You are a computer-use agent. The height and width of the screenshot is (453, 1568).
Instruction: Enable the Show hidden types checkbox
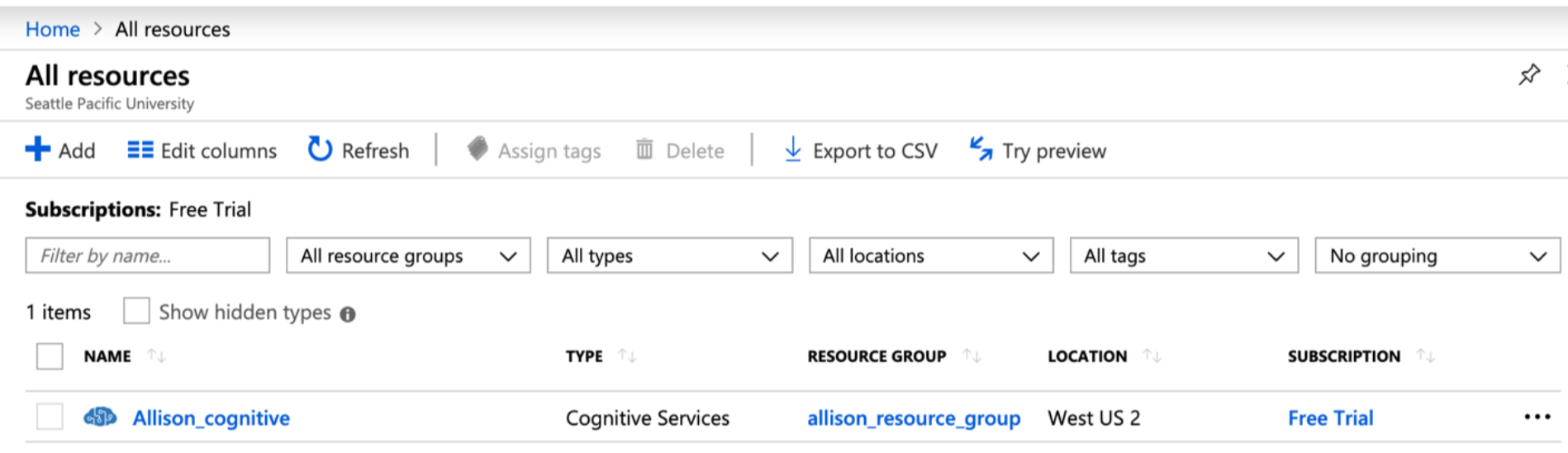point(136,312)
